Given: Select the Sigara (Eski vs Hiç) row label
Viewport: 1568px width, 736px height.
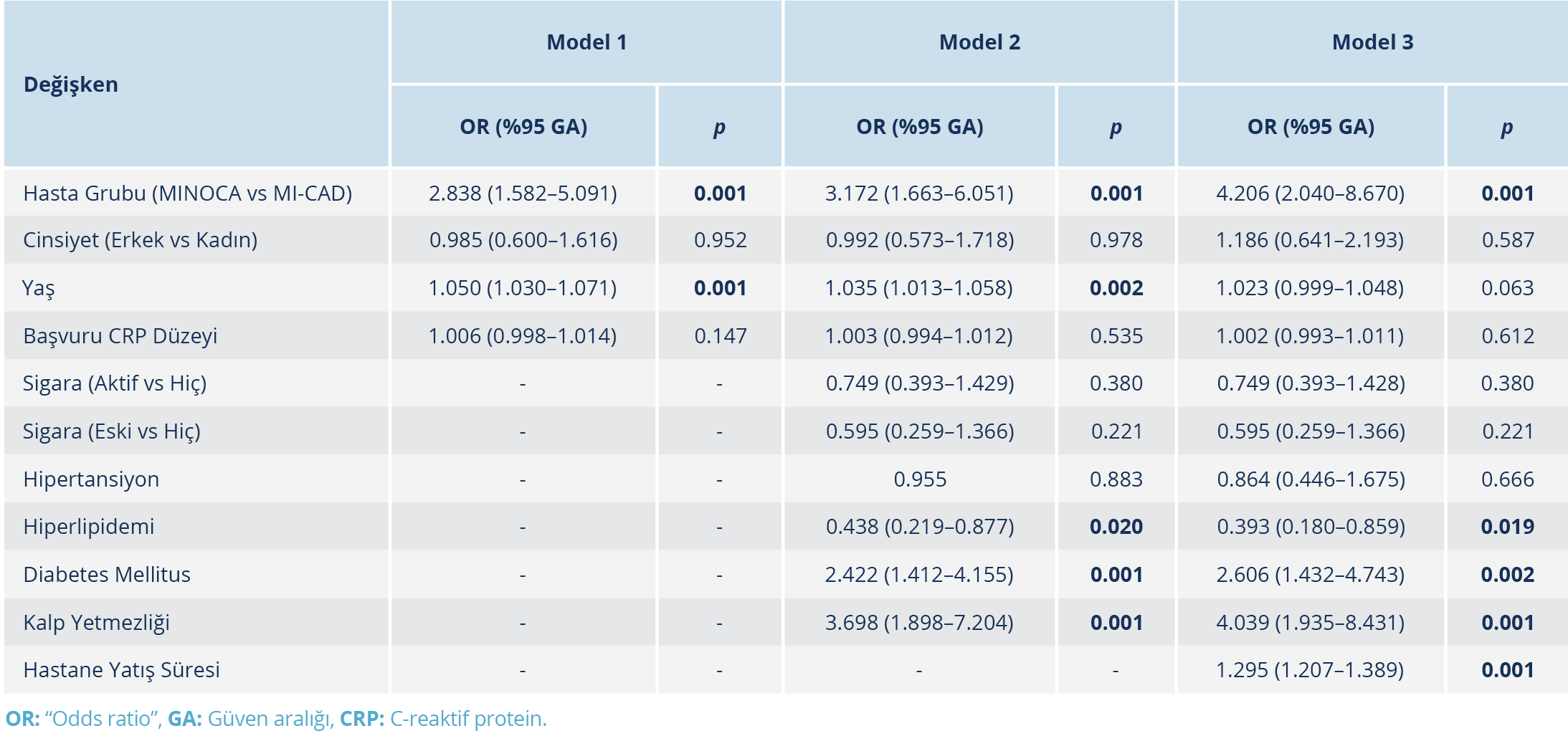Looking at the screenshot, I should (111, 431).
